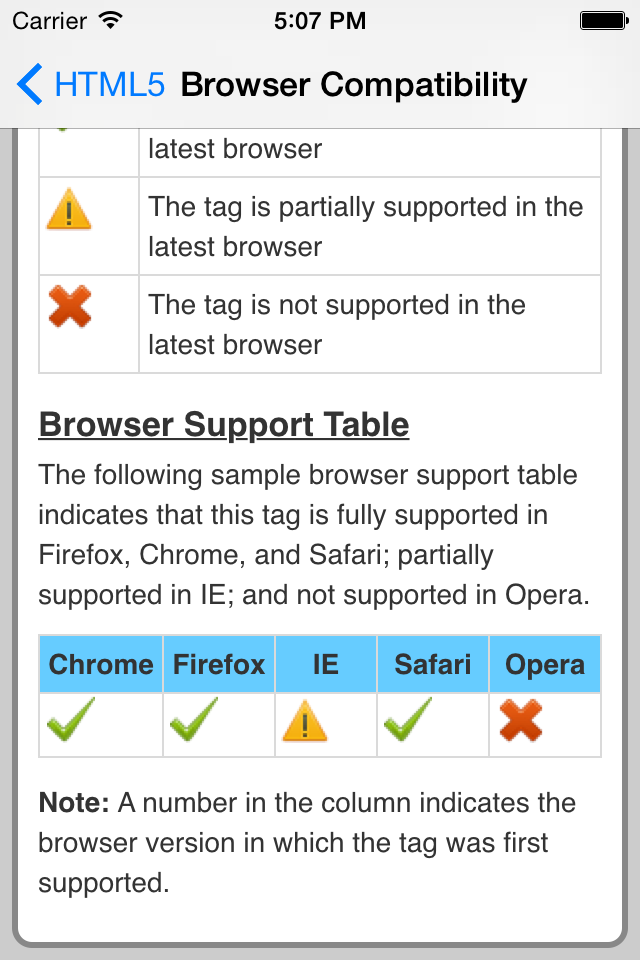The image size is (640, 960).
Task: Click the red X icon in legend
Action: (x=70, y=306)
